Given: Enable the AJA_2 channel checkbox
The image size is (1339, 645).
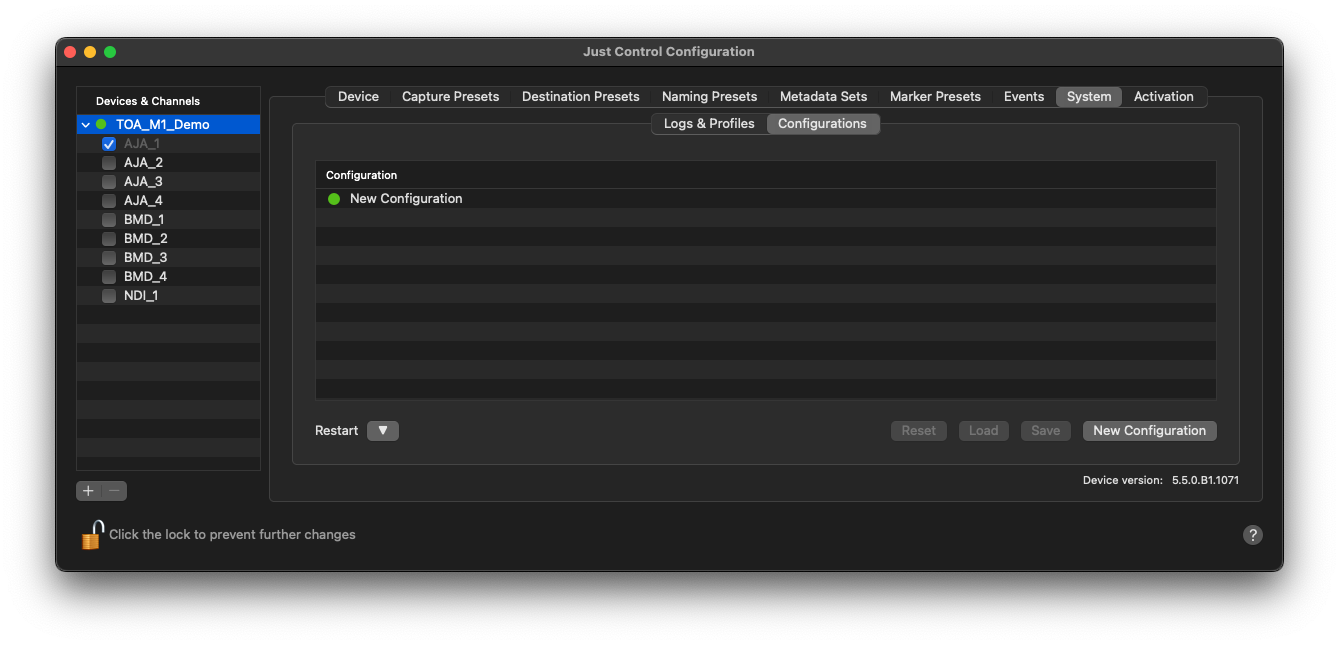Looking at the screenshot, I should 109,163.
